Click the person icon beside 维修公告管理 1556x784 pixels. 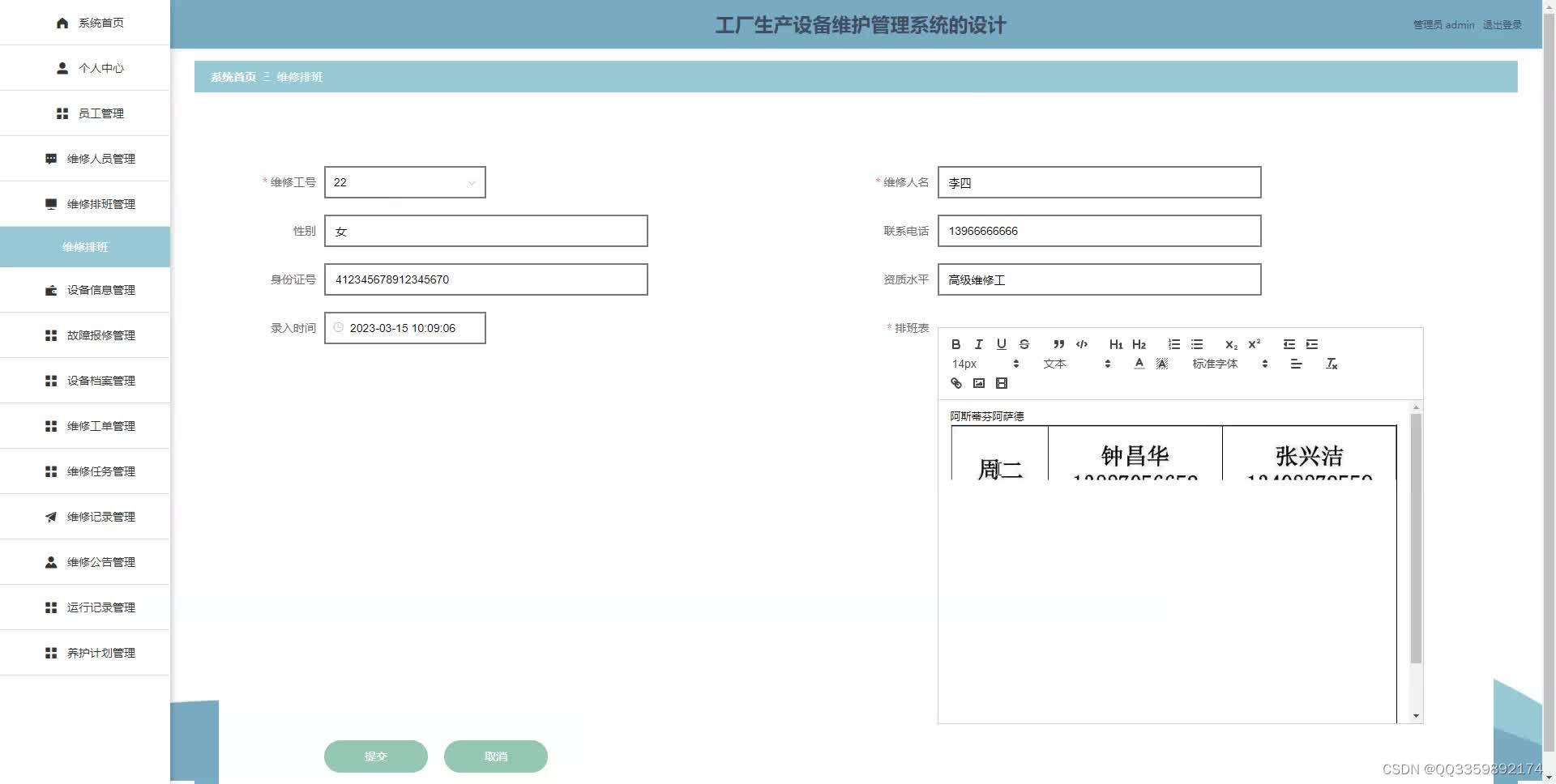[x=51, y=562]
